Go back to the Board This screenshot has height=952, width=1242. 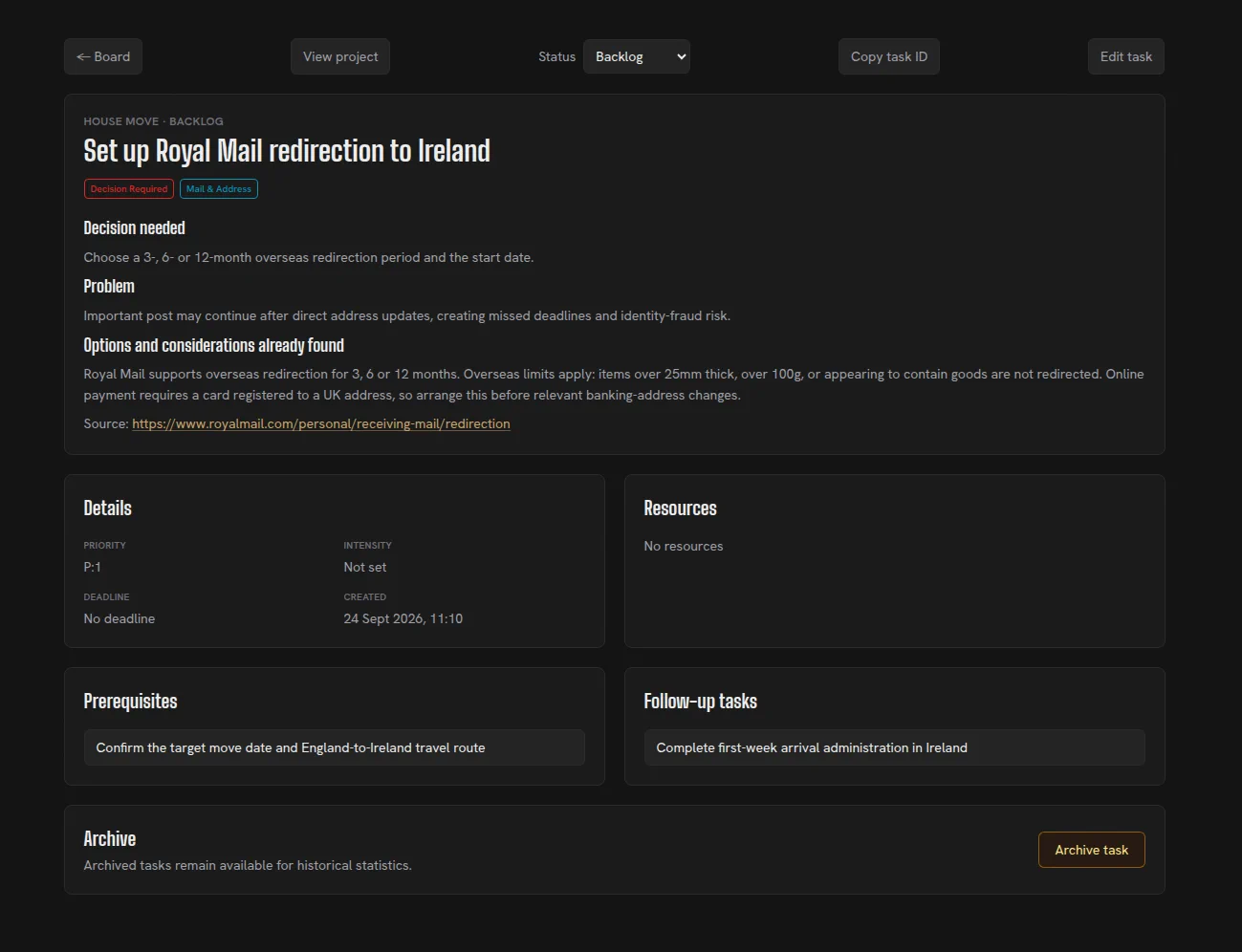click(103, 56)
